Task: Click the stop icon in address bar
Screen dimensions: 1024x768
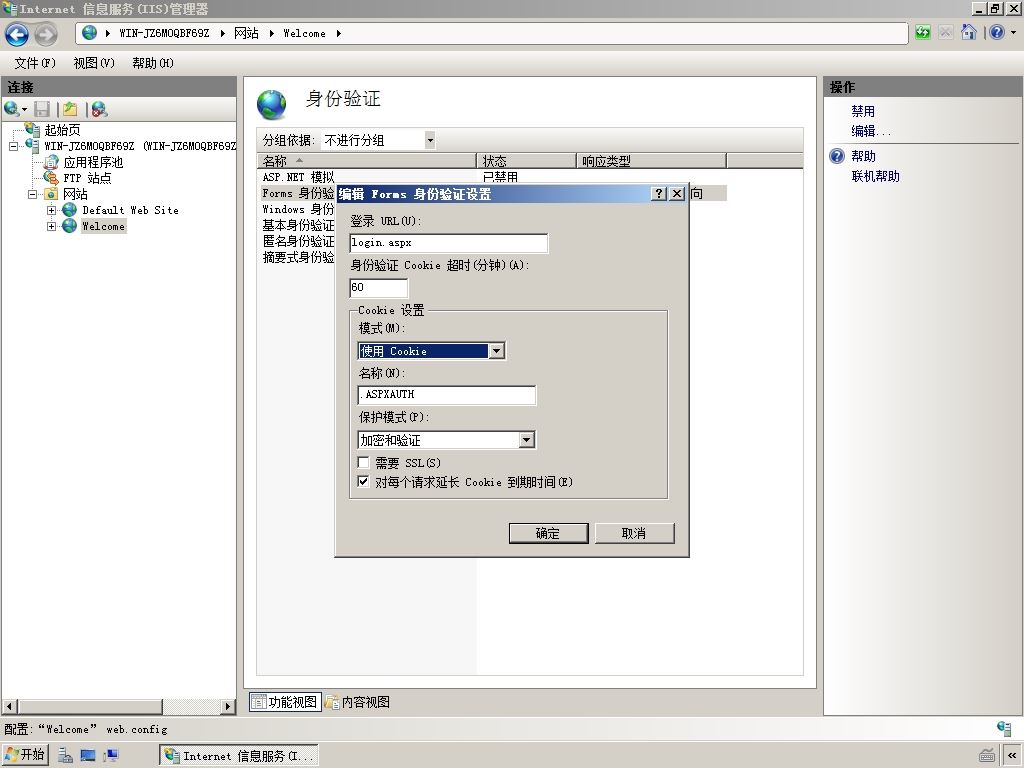Action: [945, 33]
